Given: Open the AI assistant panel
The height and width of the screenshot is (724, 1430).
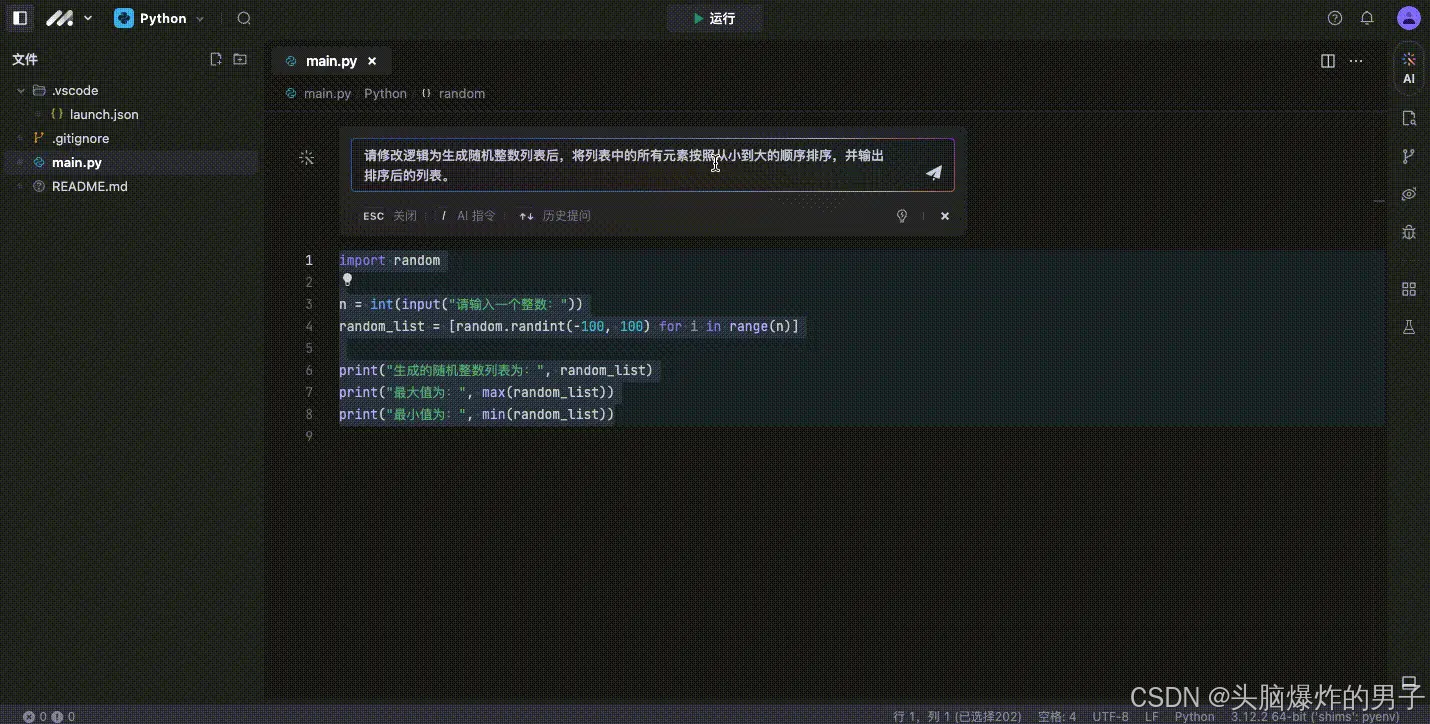Looking at the screenshot, I should (1408, 67).
